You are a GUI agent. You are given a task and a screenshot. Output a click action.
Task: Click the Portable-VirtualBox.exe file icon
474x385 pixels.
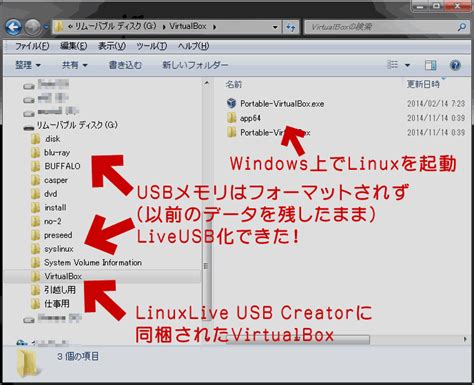point(231,104)
